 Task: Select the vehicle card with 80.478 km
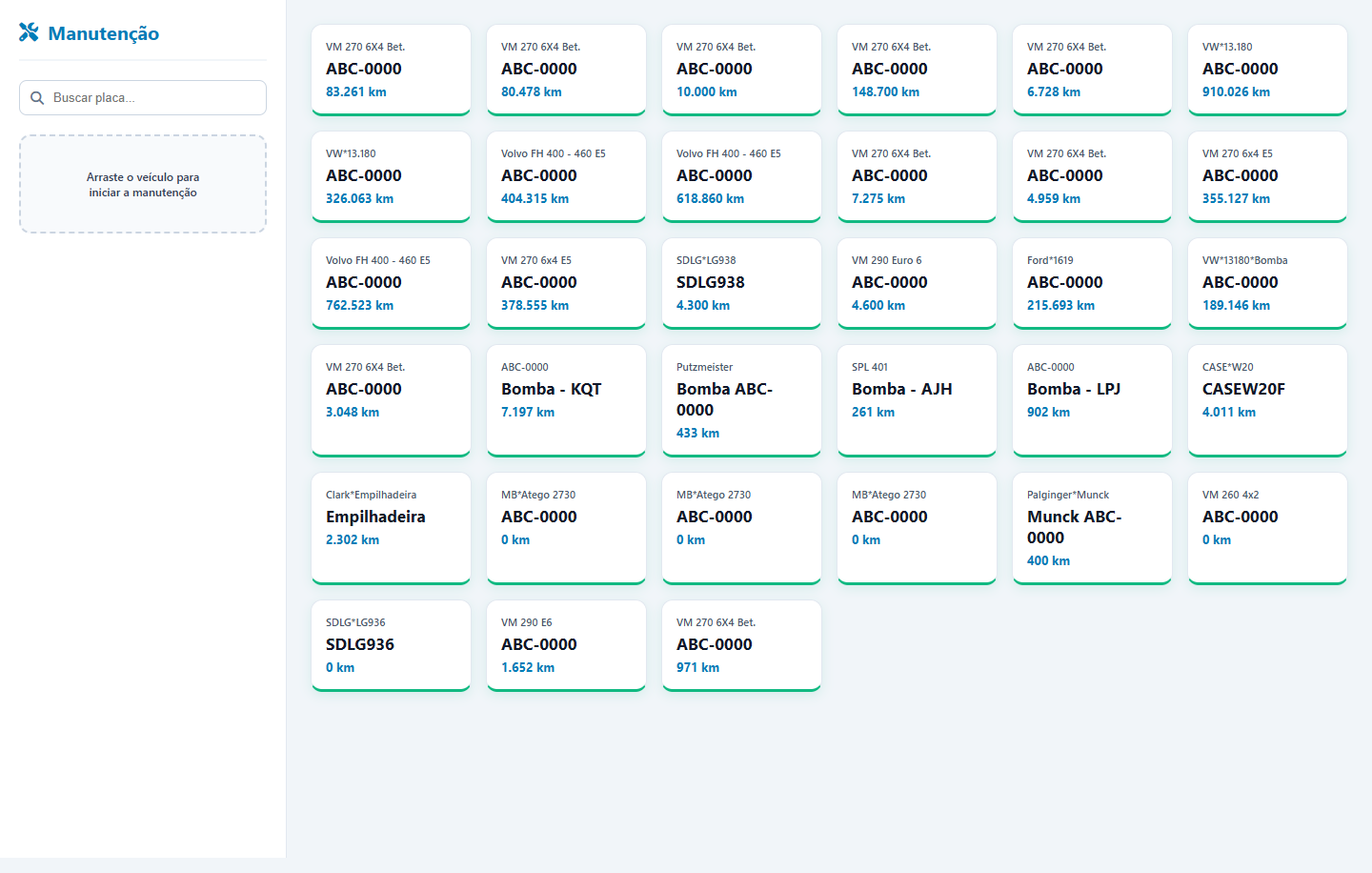coord(566,71)
